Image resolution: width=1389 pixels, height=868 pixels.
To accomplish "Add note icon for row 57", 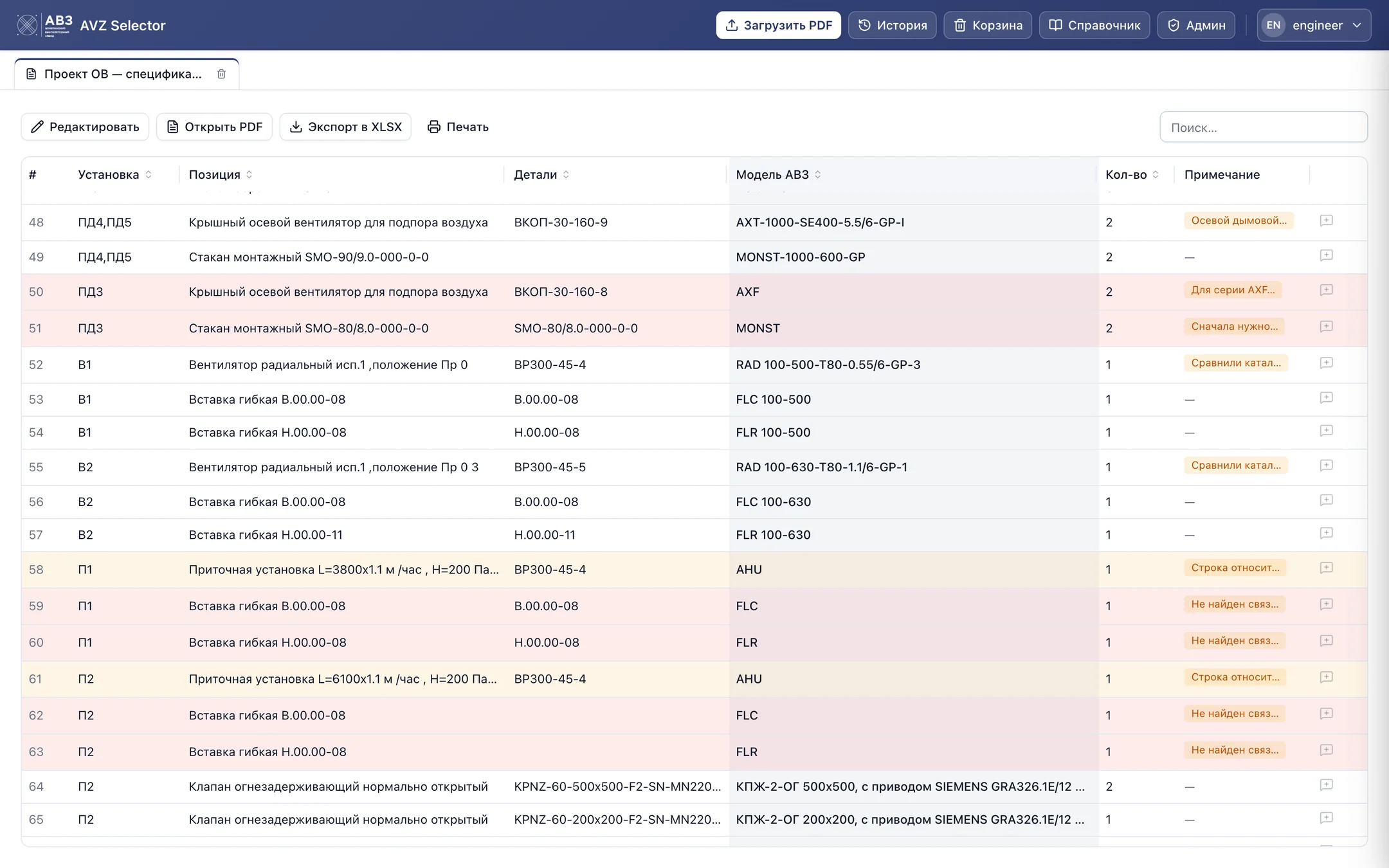I will coord(1326,533).
